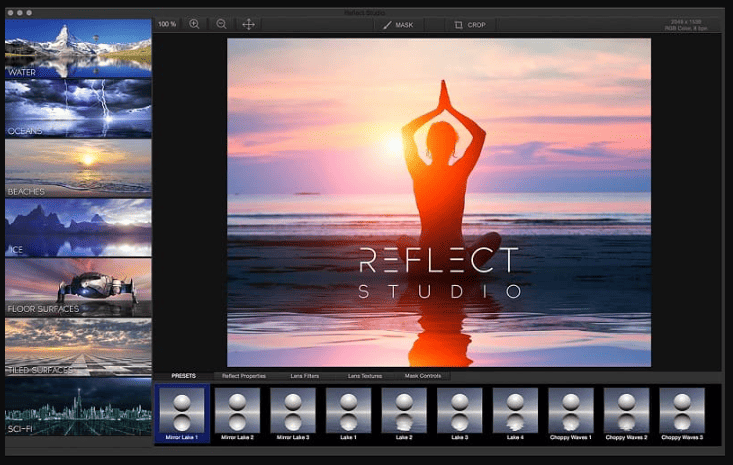Select the pan/move arrows tool
Image resolution: width=733 pixels, height=465 pixels.
pyautogui.click(x=249, y=24)
